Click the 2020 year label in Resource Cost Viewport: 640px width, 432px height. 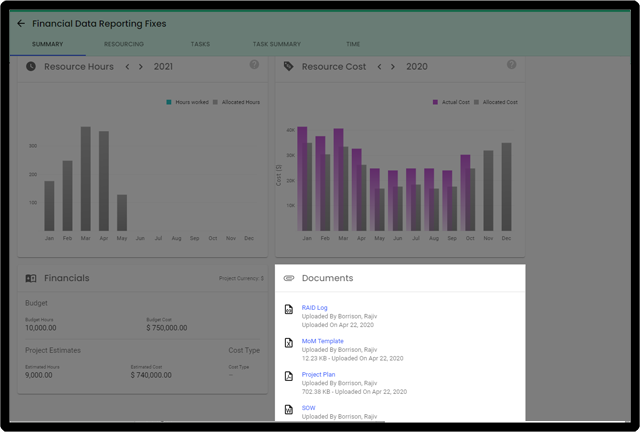(417, 67)
